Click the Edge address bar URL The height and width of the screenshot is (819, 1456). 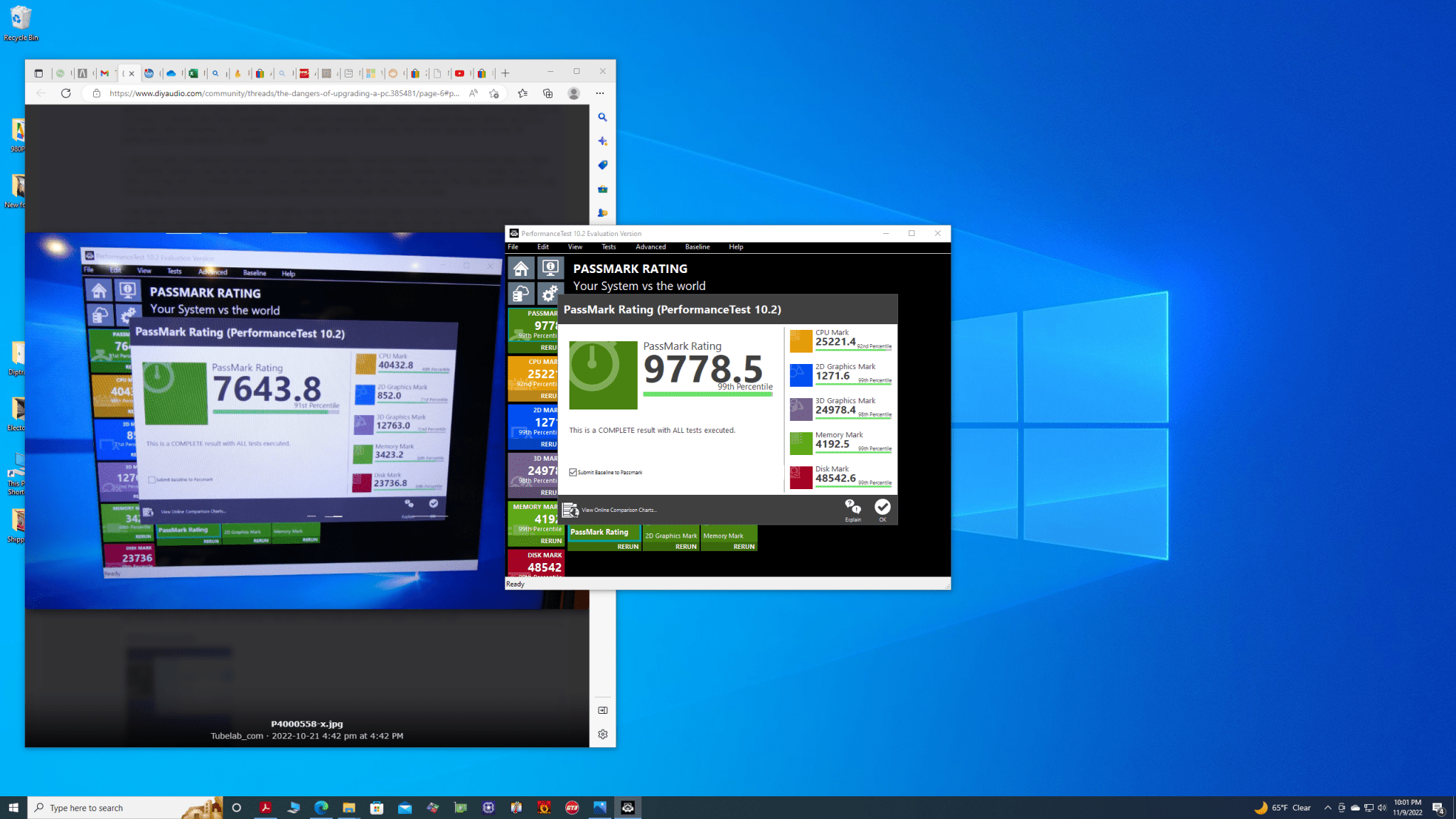click(x=284, y=93)
